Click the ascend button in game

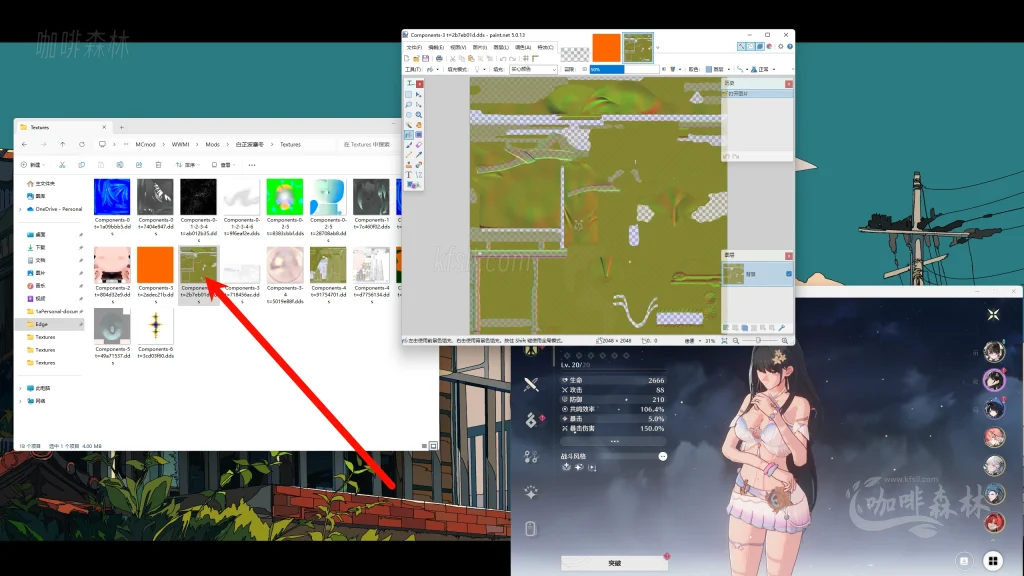(614, 562)
